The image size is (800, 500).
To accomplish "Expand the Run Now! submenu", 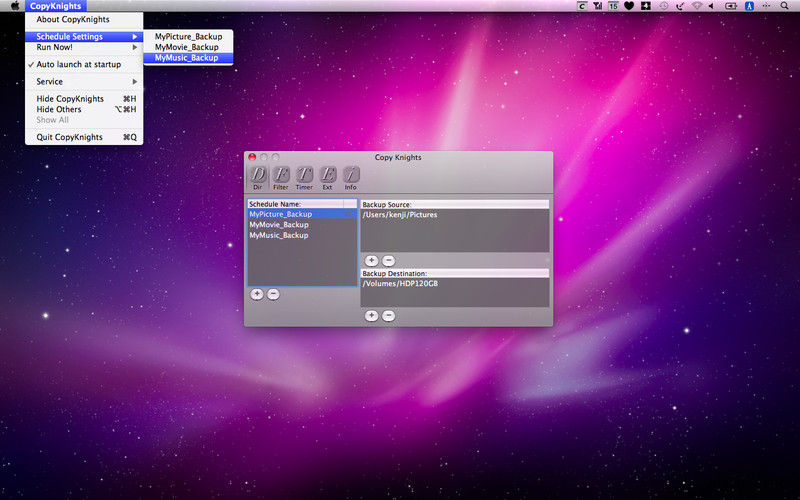I will tap(84, 47).
